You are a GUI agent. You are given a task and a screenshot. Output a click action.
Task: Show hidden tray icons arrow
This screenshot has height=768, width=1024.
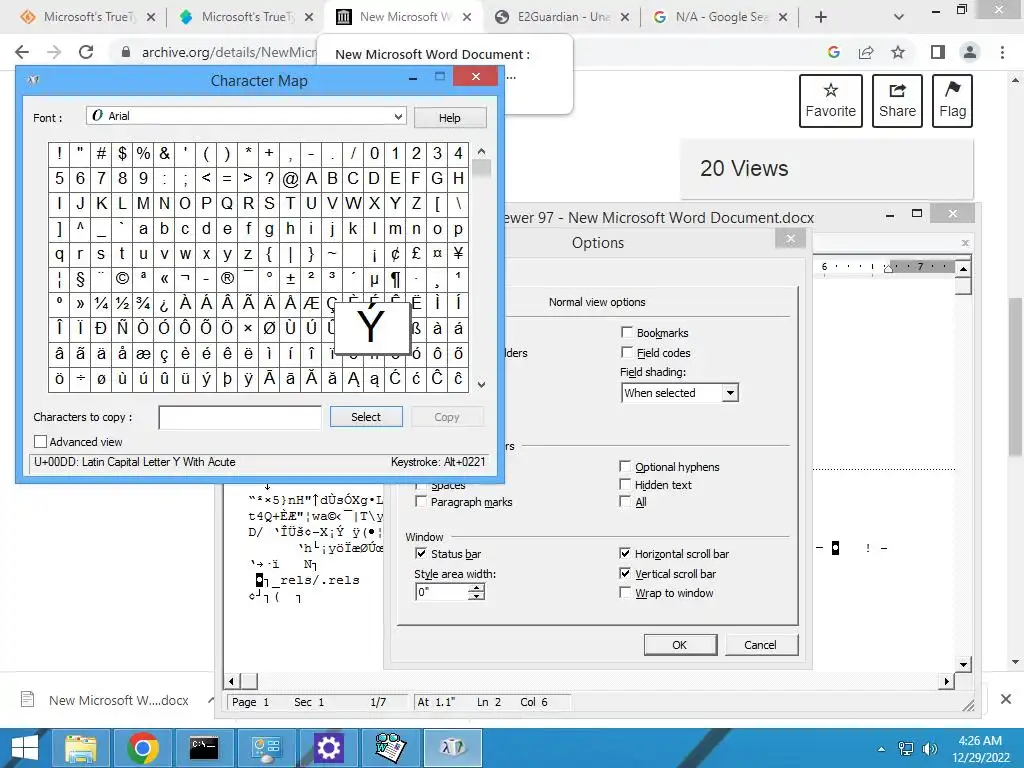point(882,749)
